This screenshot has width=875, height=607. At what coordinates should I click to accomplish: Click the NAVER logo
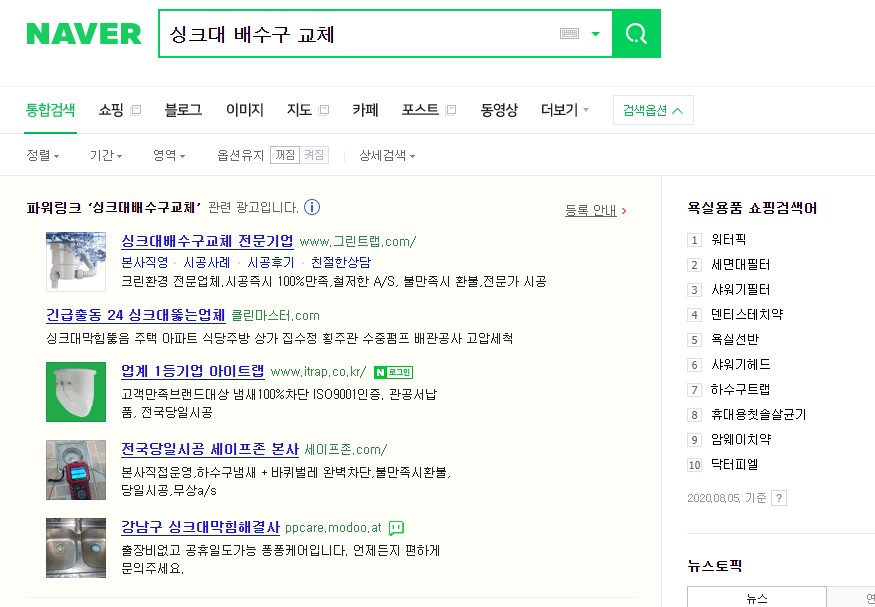pos(84,34)
